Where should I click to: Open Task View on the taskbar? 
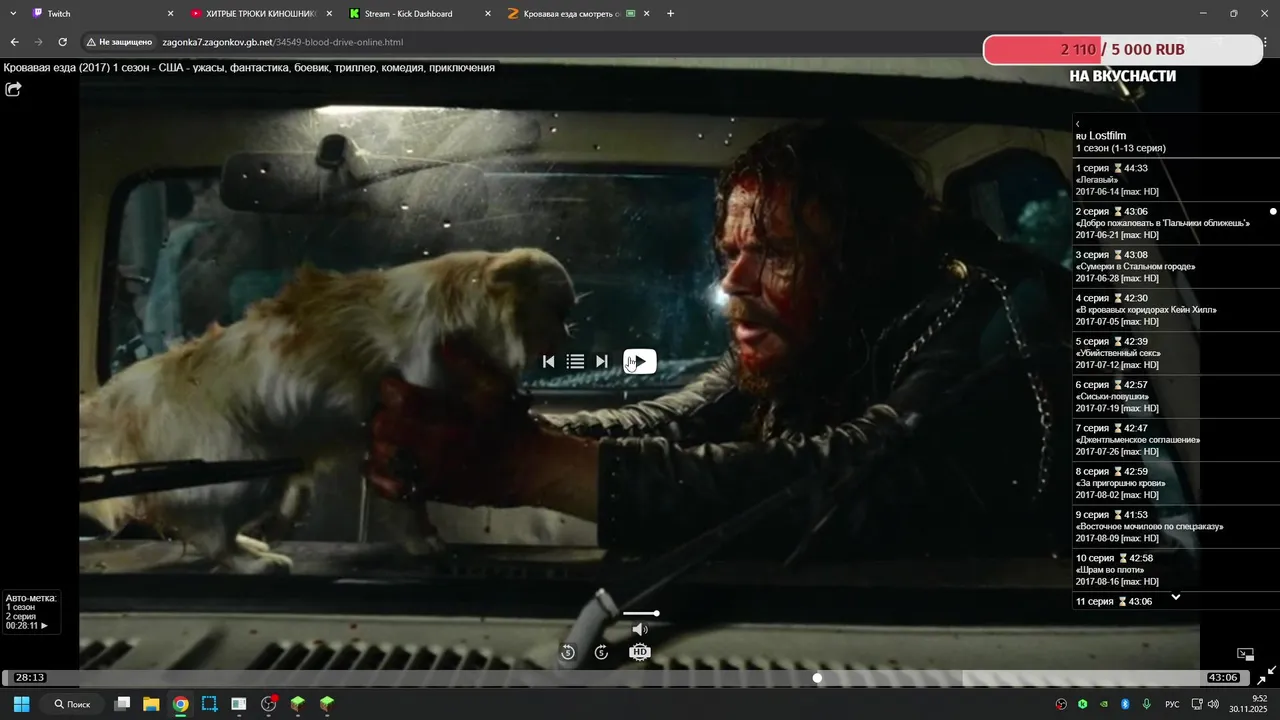coord(122,704)
